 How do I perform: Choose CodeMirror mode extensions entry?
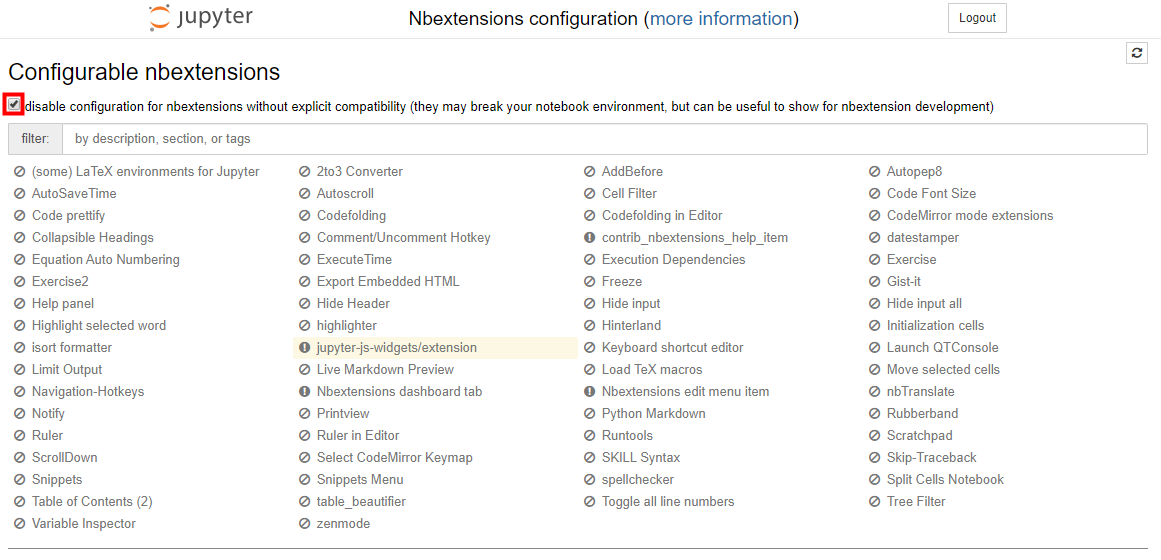970,216
